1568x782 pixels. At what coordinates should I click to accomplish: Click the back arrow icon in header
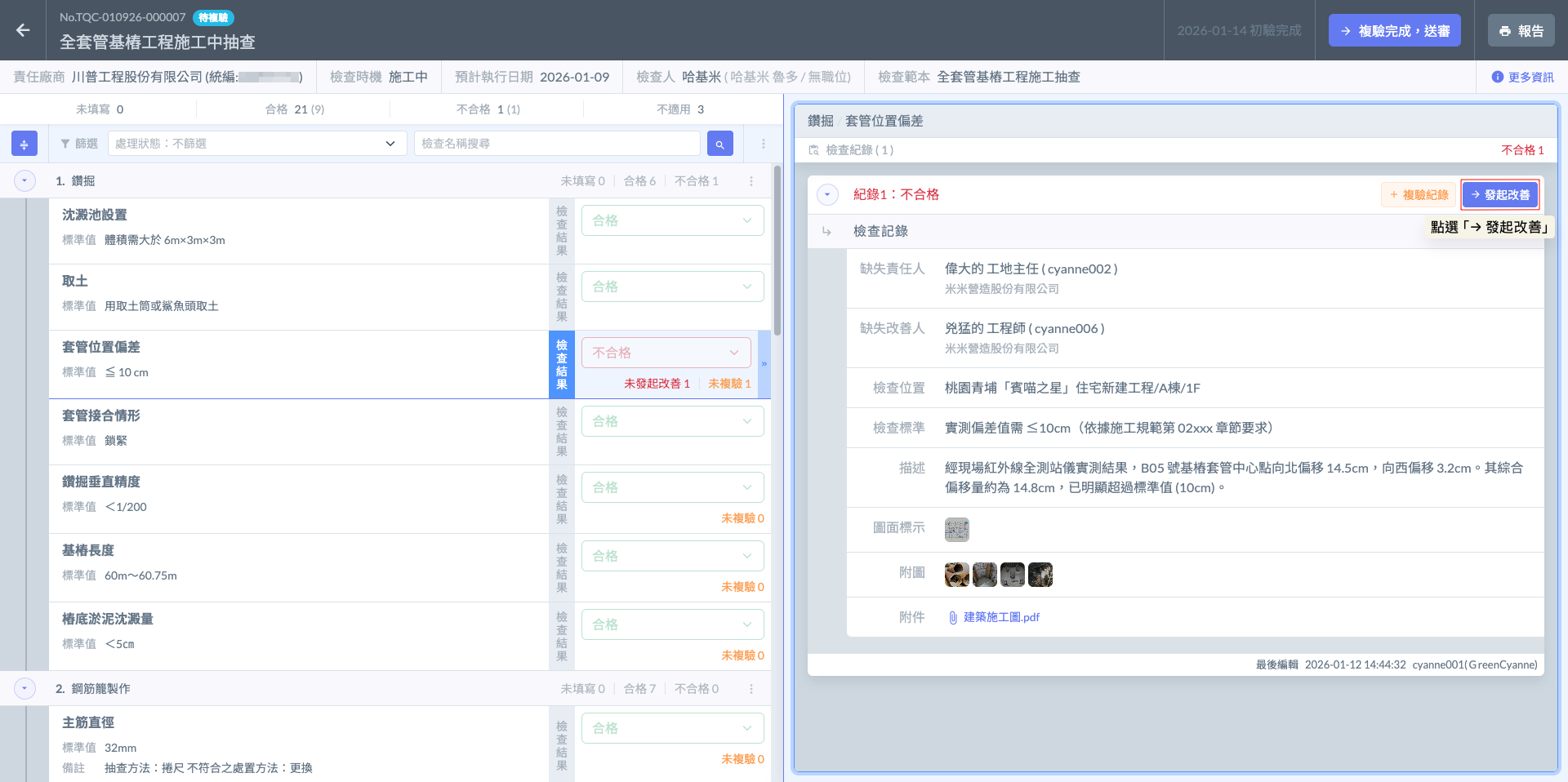pyautogui.click(x=23, y=30)
